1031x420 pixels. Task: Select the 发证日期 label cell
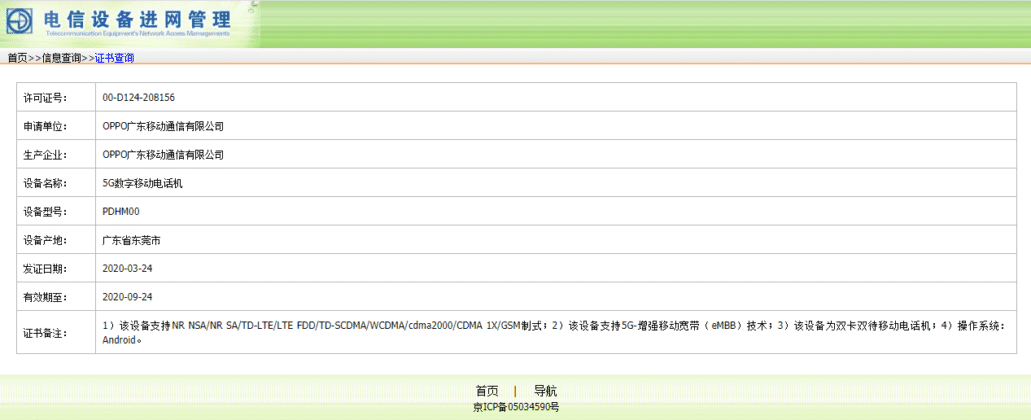[56, 269]
